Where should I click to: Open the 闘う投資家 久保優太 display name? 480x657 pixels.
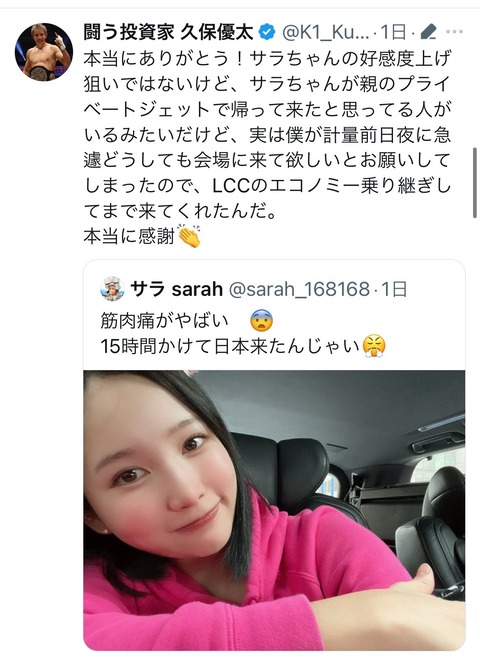168,32
